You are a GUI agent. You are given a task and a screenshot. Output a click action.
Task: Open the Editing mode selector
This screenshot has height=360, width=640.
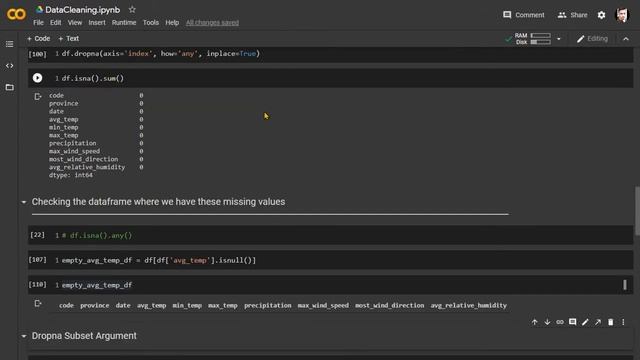(592, 39)
